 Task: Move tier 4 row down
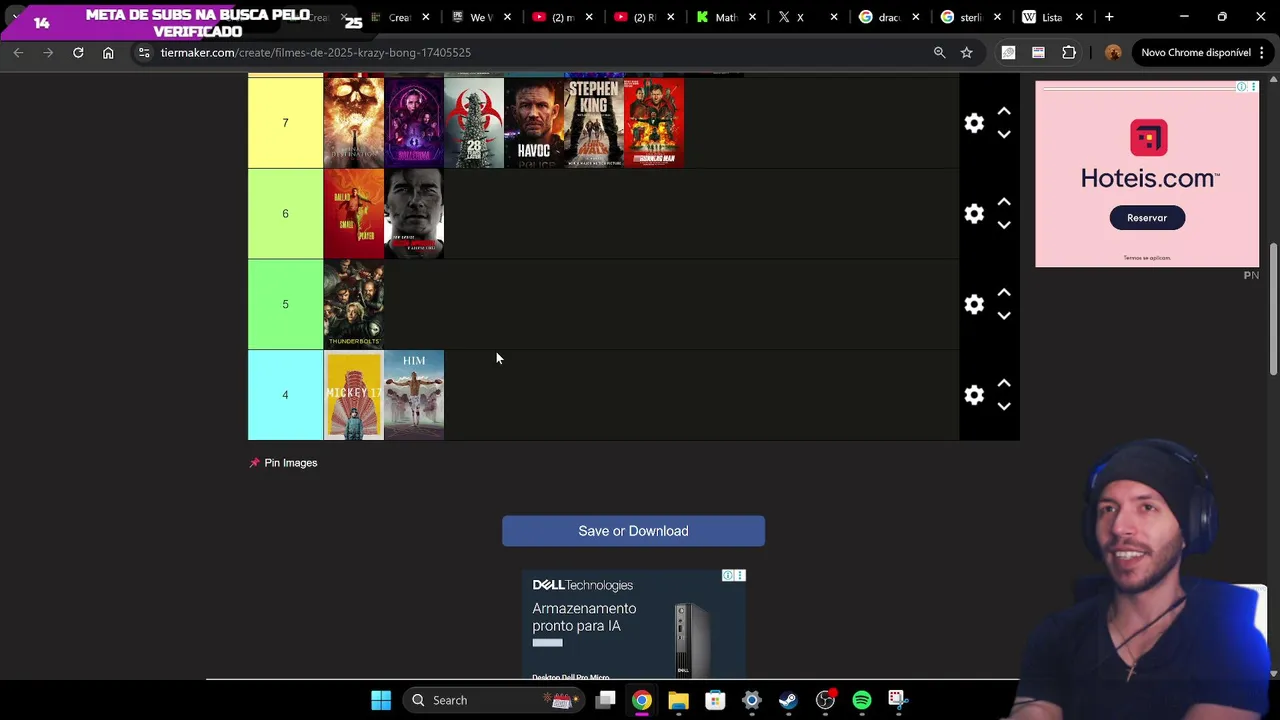pos(1004,406)
